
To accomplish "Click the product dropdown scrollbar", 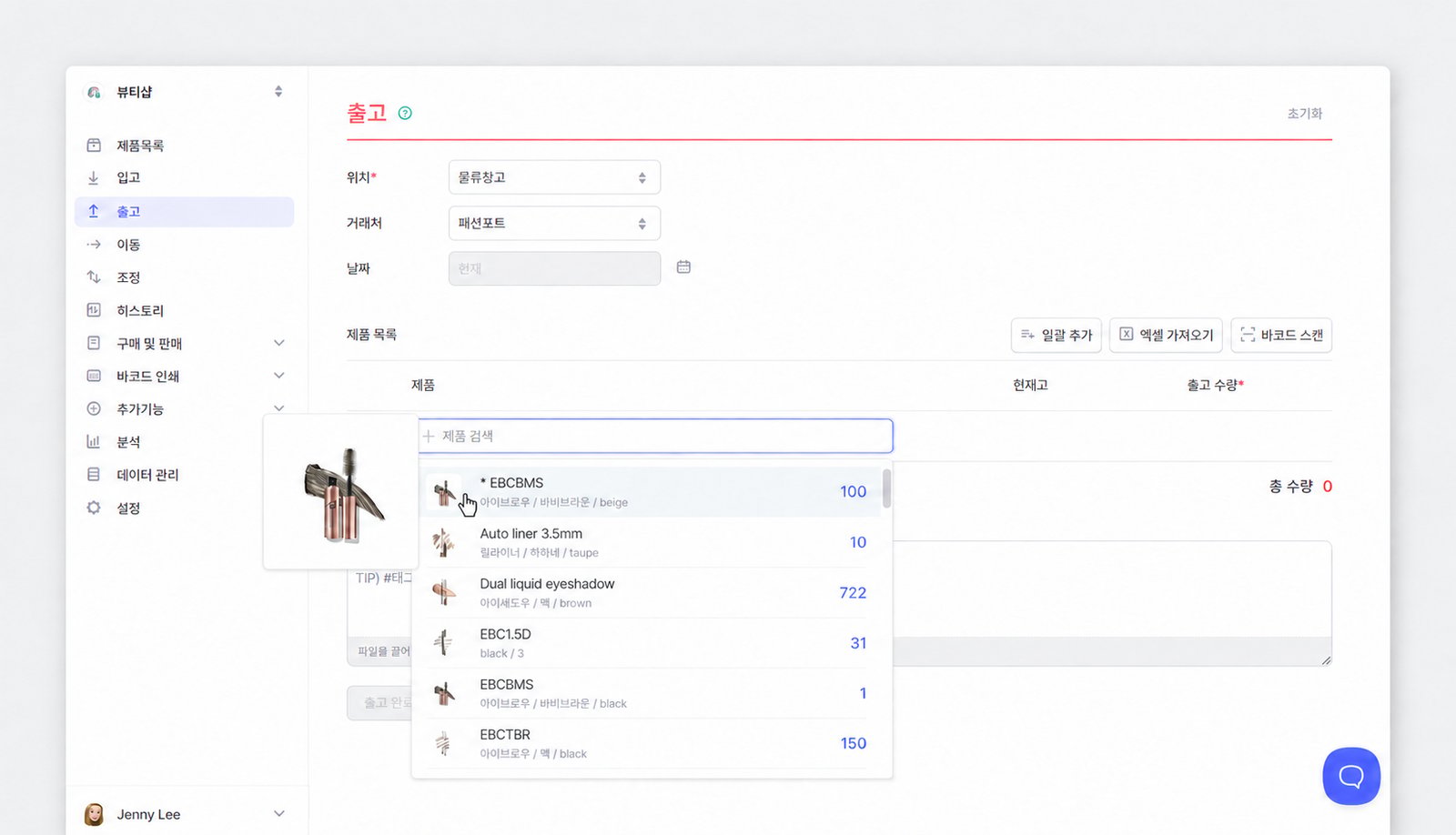I will (x=886, y=489).
